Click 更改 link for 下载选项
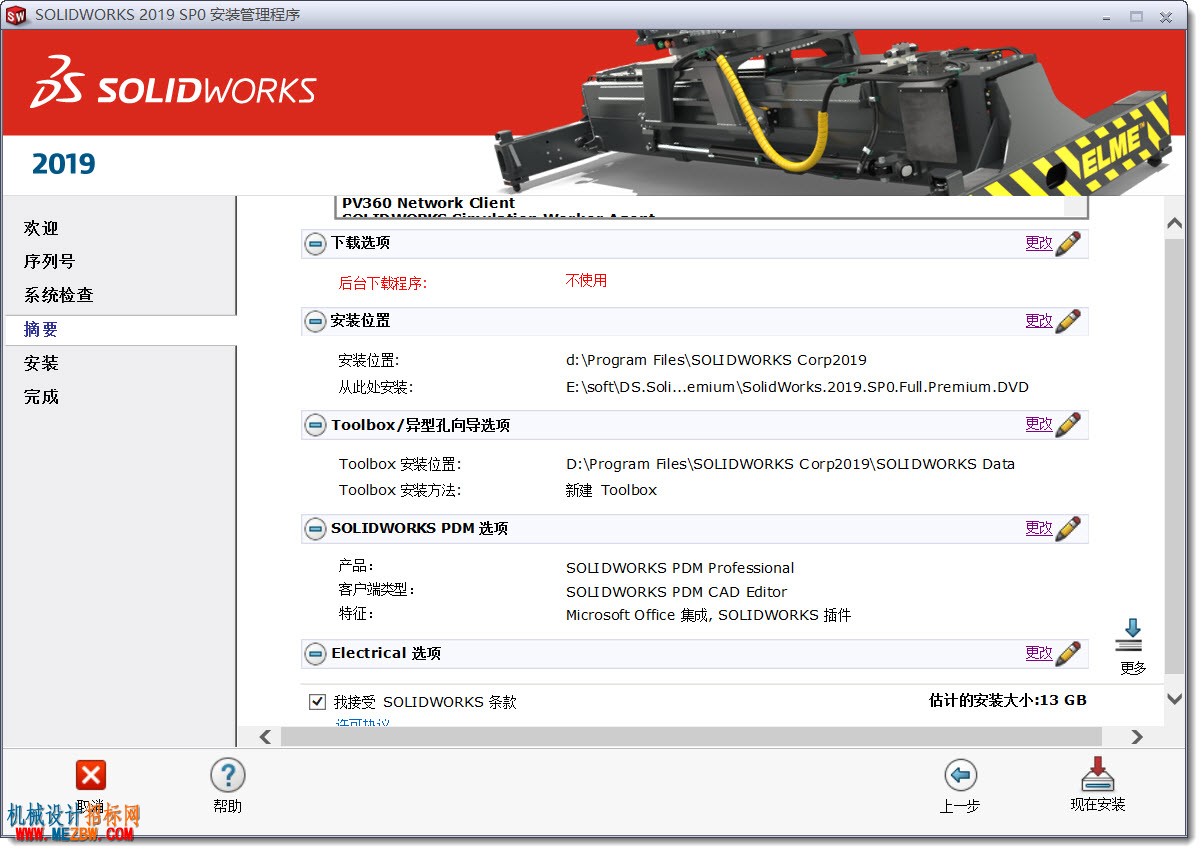 1039,243
